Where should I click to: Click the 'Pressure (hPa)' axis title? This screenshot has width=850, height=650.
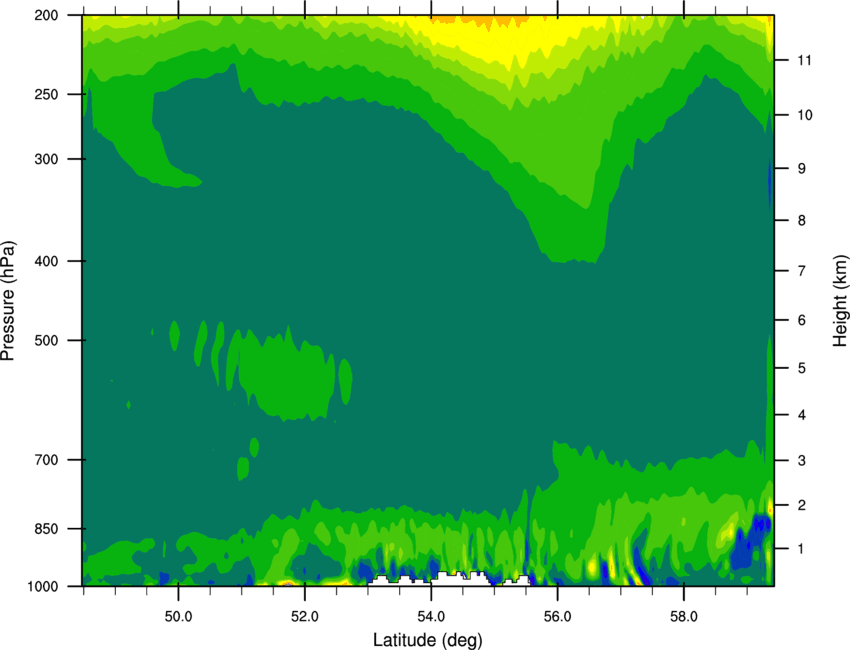tap(8, 301)
